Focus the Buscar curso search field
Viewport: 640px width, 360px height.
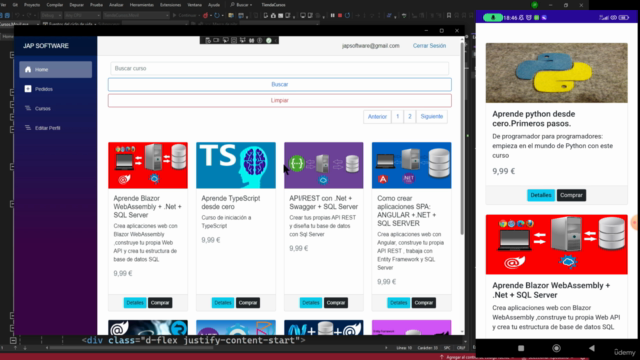click(x=280, y=68)
